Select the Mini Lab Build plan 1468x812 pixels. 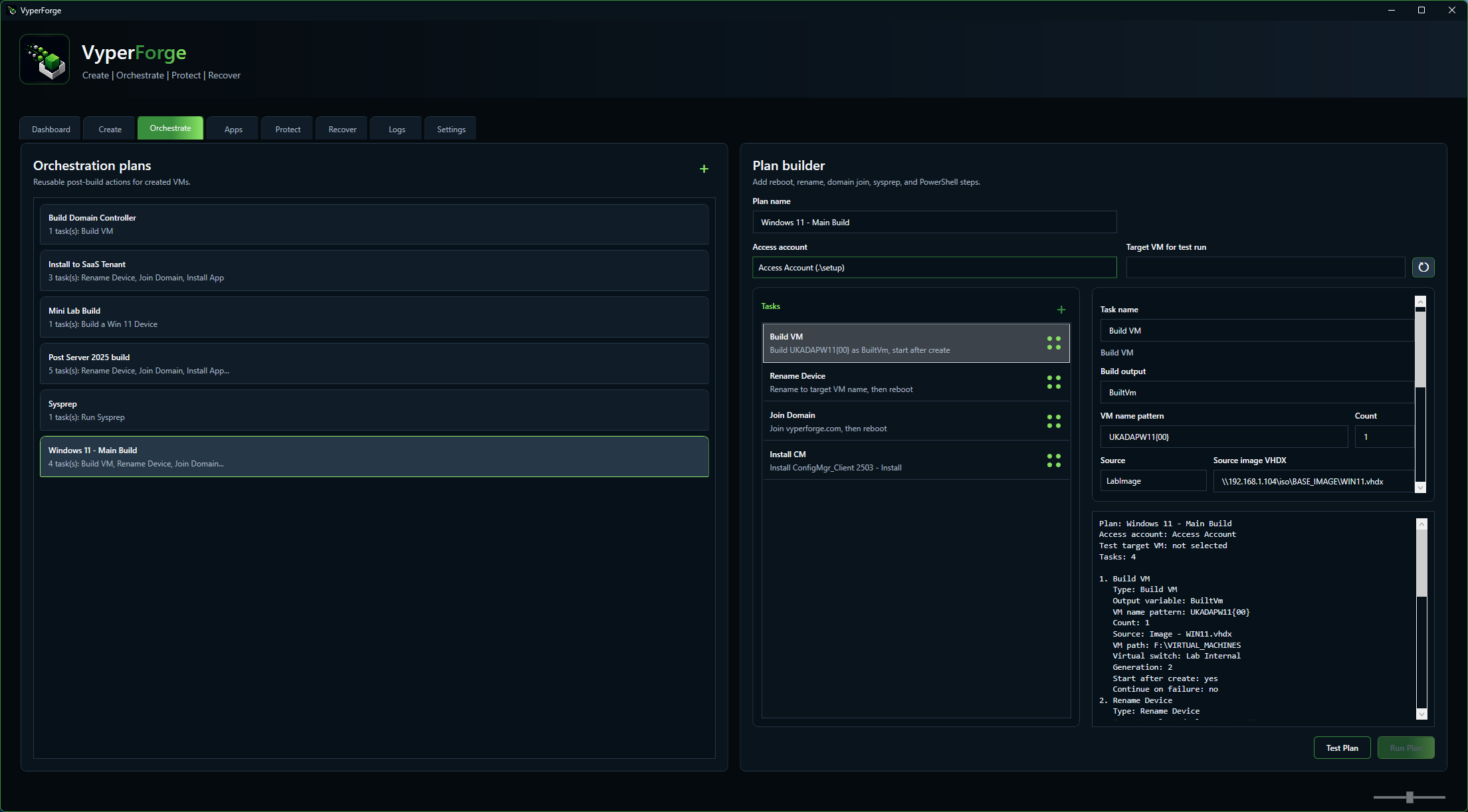click(374, 317)
